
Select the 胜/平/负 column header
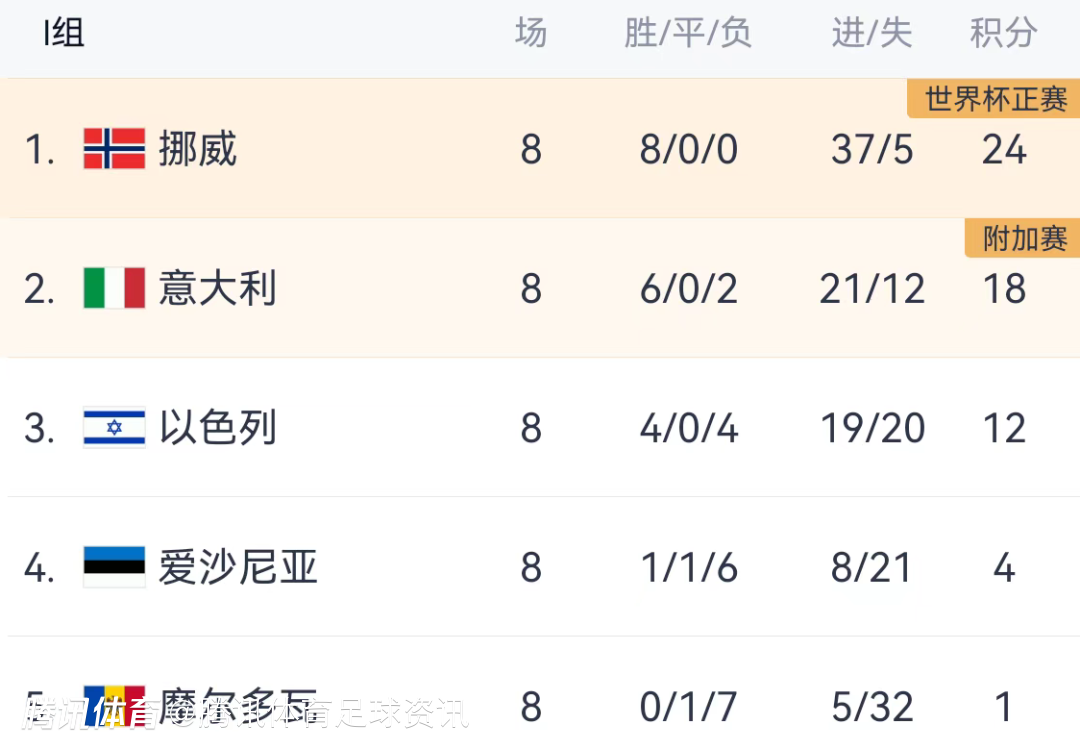pyautogui.click(x=688, y=34)
